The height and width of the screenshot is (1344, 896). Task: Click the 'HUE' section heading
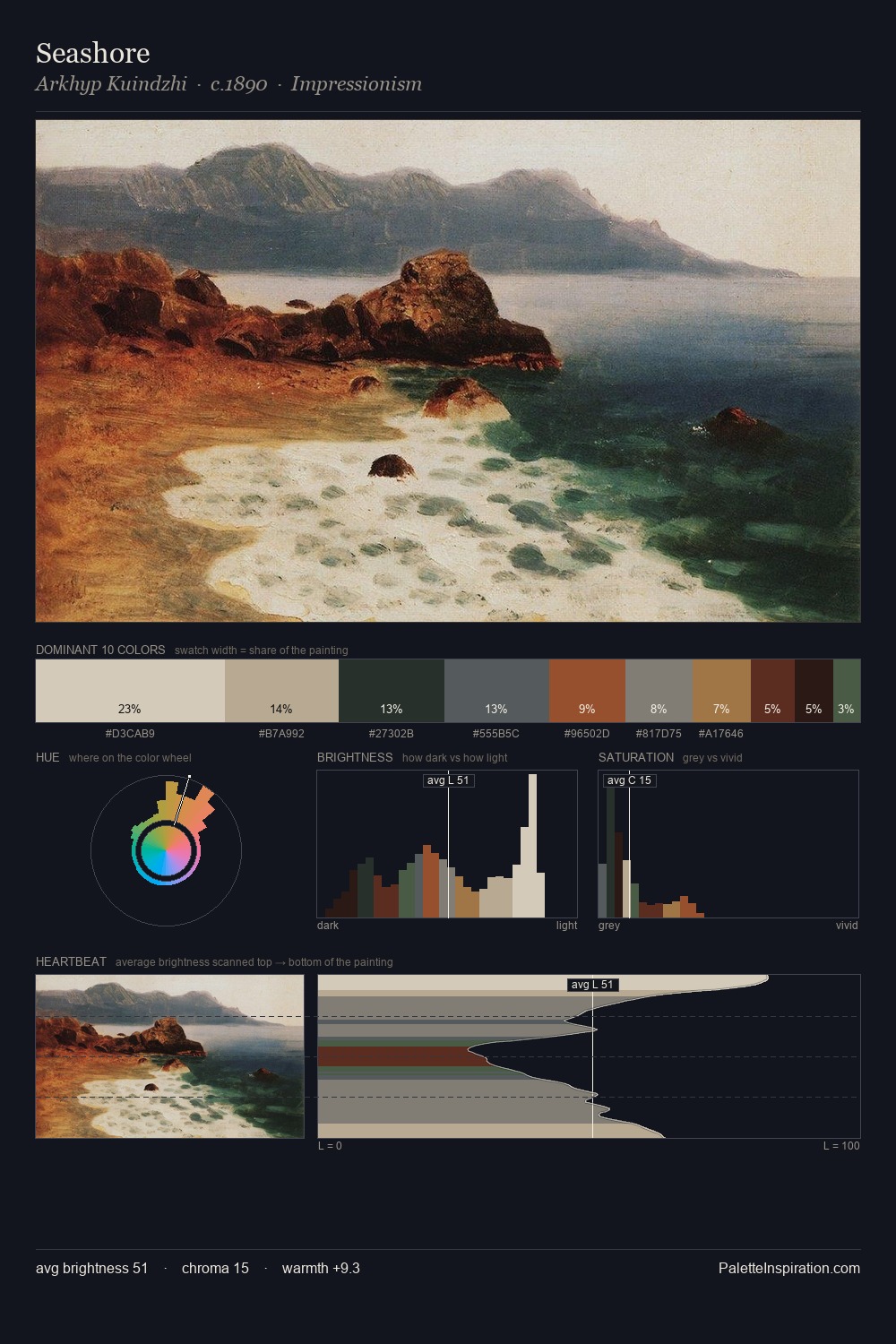point(47,757)
